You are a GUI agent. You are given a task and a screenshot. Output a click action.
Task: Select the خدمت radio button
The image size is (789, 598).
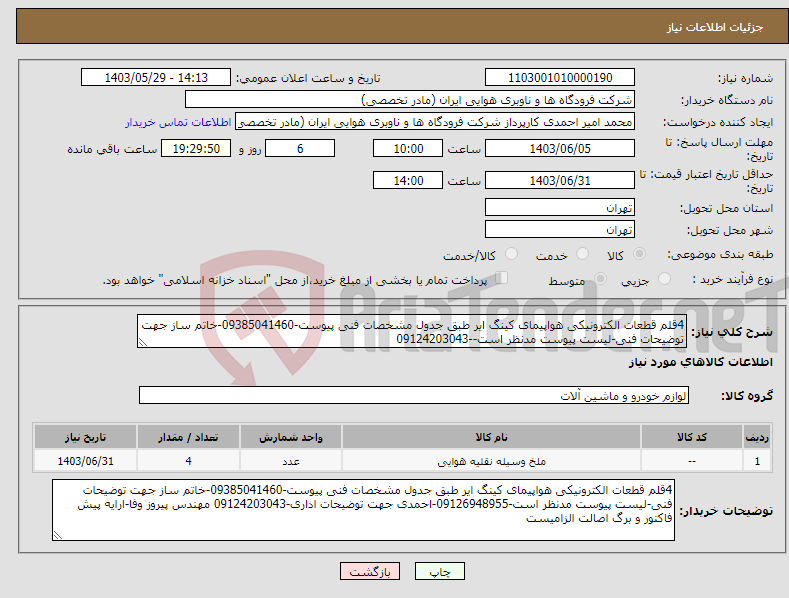582,254
